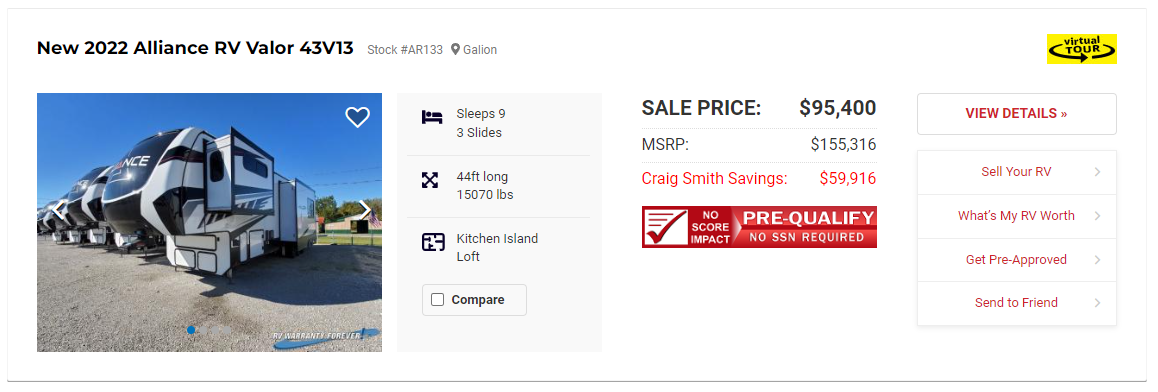Expand the Sell Your RV chevron
The image size is (1158, 392).
pos(1097,172)
